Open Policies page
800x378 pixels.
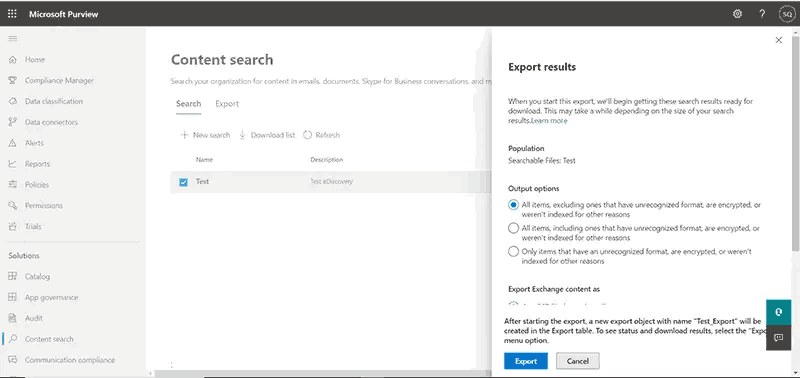(x=37, y=185)
